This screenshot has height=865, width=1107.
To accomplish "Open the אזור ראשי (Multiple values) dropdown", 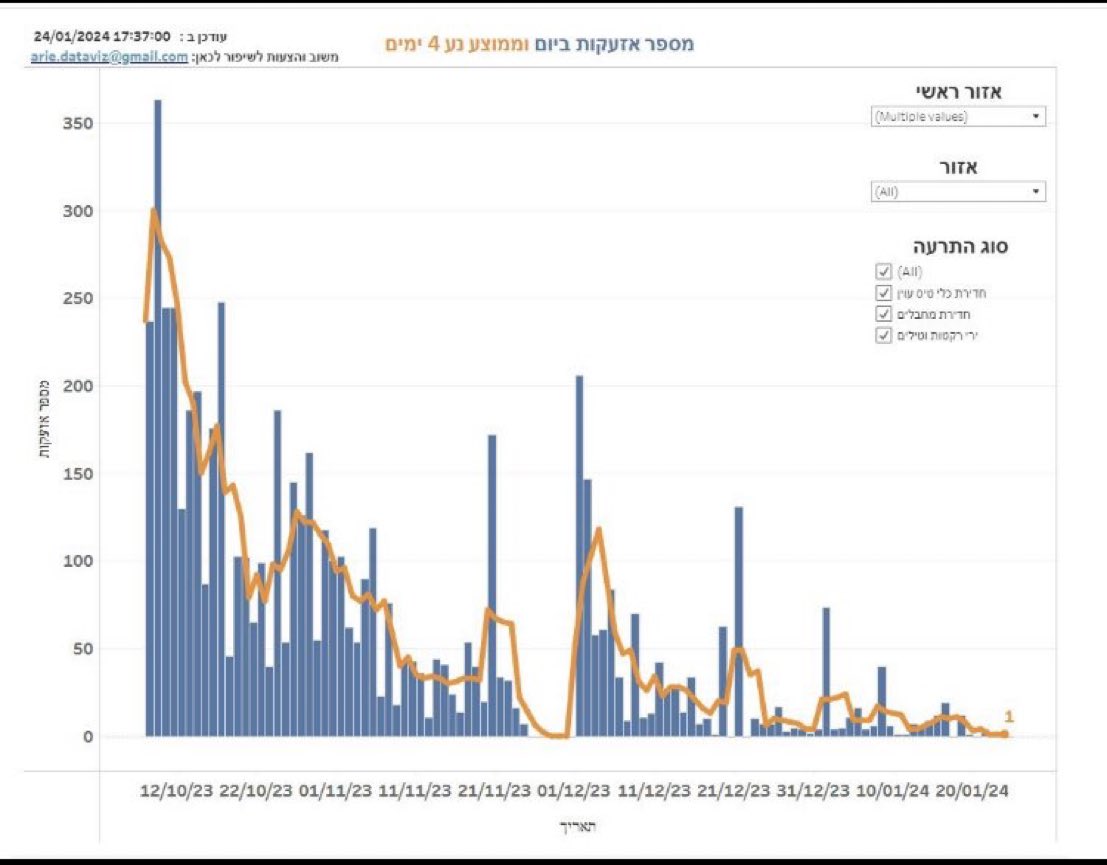I will (x=958, y=117).
